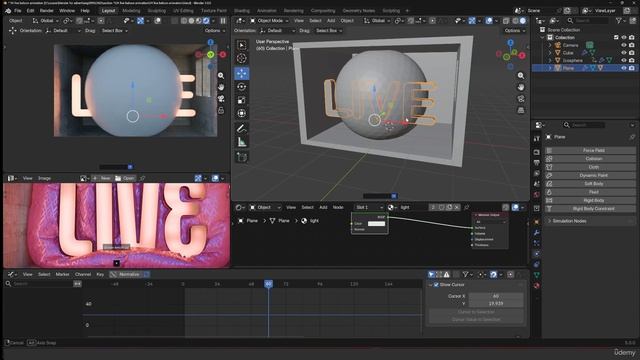Select the Add Cube tool in the viewport toolbar
640x360 pixels.
click(242, 157)
